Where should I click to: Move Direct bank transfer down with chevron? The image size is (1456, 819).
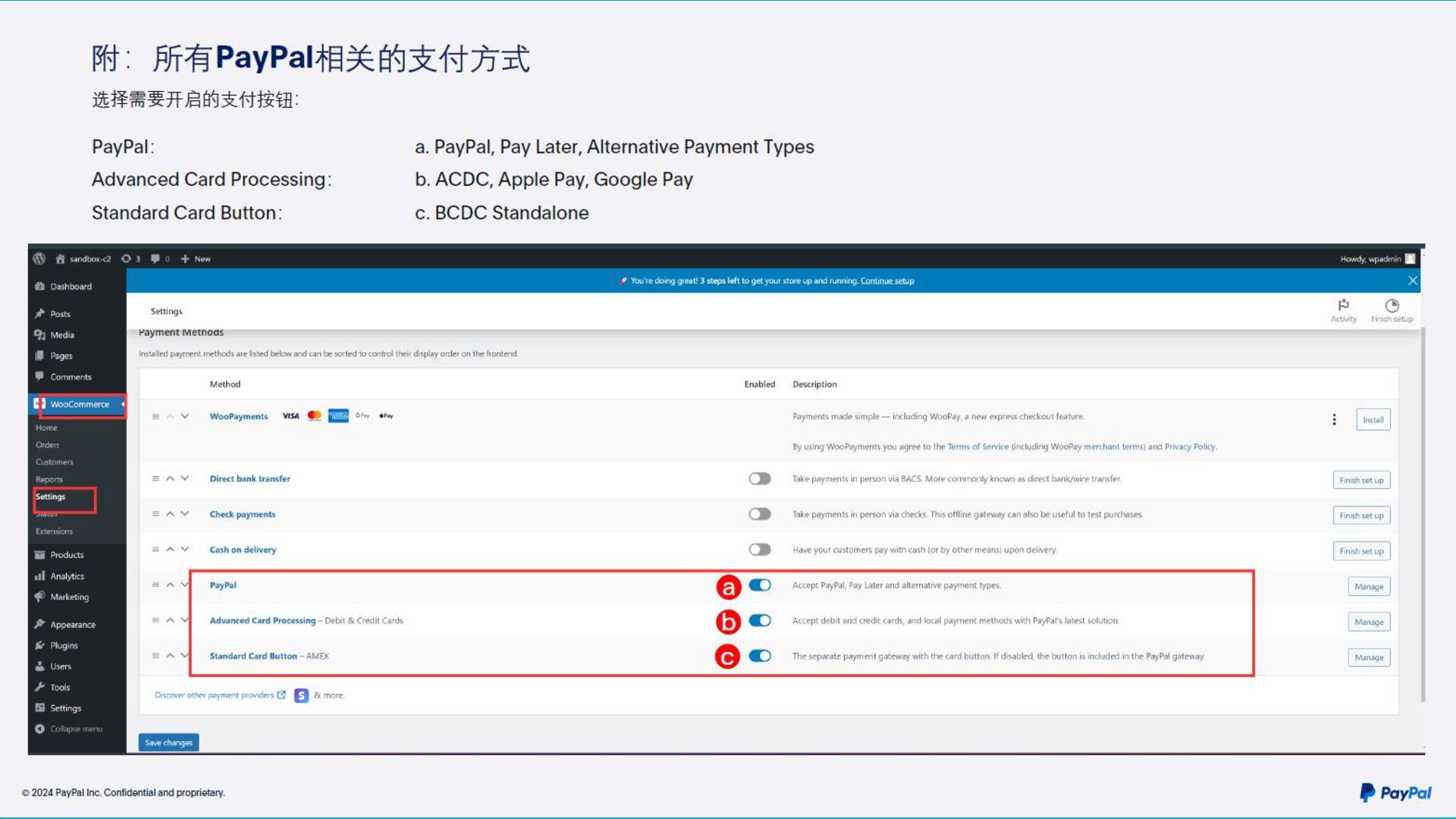pos(185,479)
